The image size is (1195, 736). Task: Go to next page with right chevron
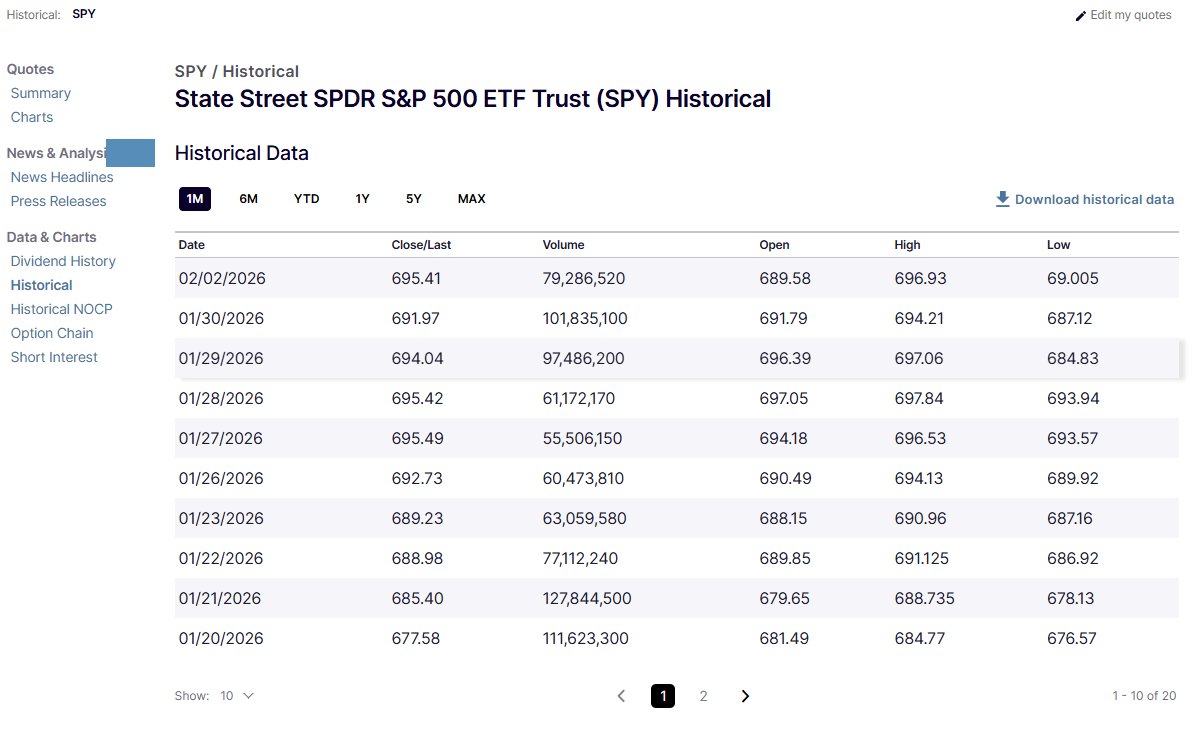point(745,696)
